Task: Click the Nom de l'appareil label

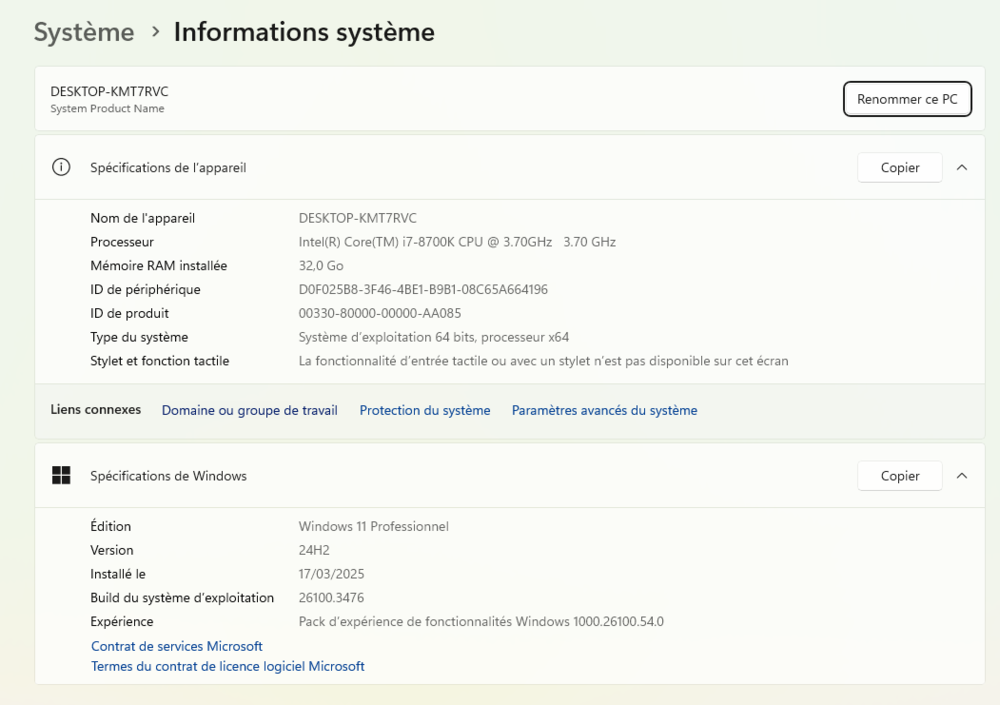Action: point(142,218)
